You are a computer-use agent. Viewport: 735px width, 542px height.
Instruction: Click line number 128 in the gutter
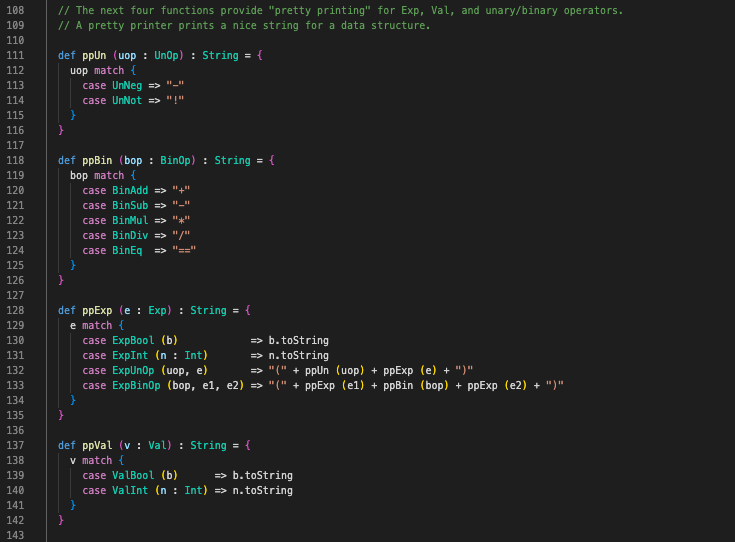[x=15, y=310]
